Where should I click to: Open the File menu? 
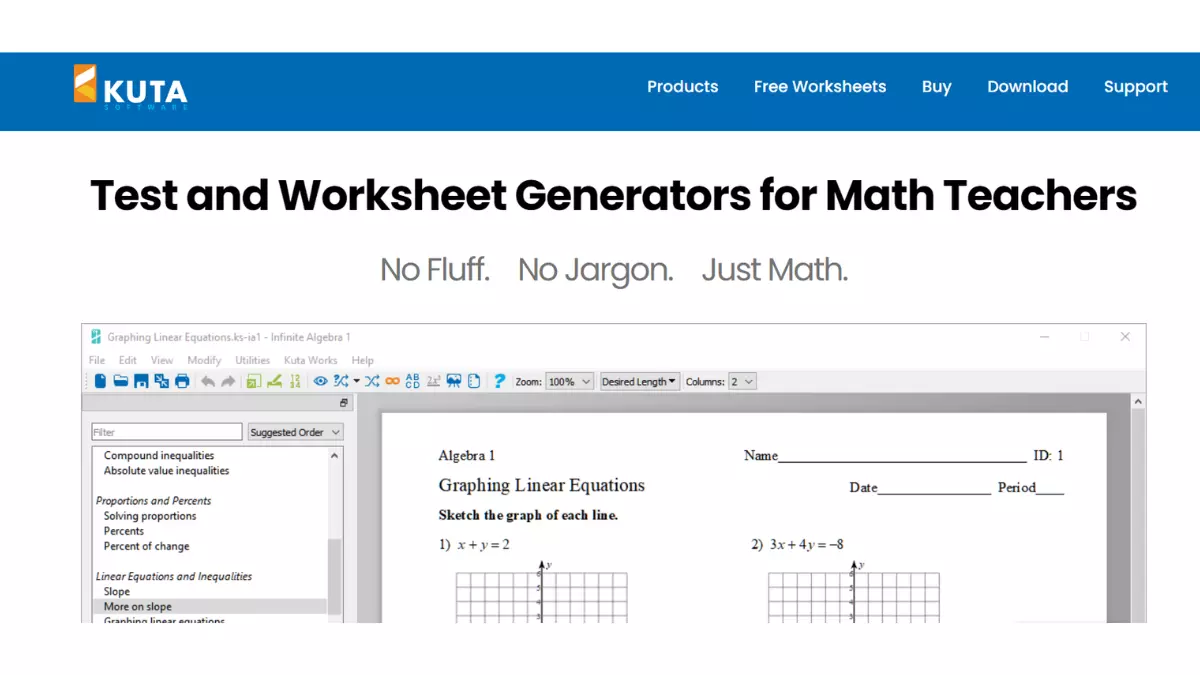[x=97, y=360]
